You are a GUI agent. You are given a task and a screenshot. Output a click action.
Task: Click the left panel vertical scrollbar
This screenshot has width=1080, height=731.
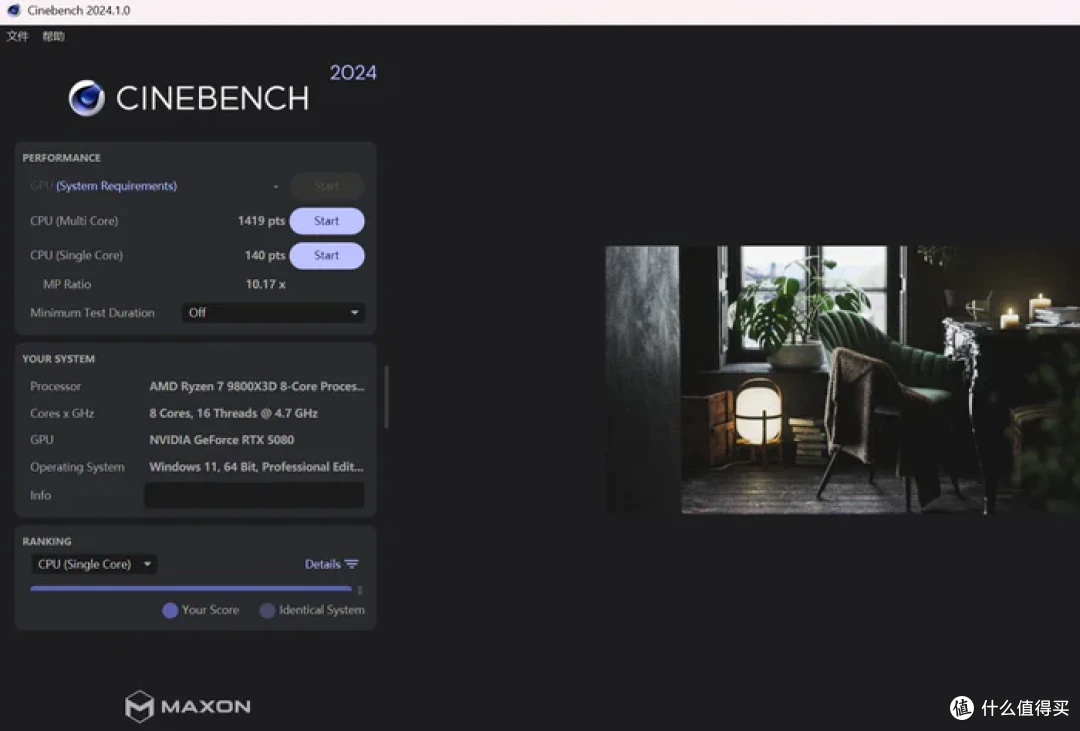point(386,397)
